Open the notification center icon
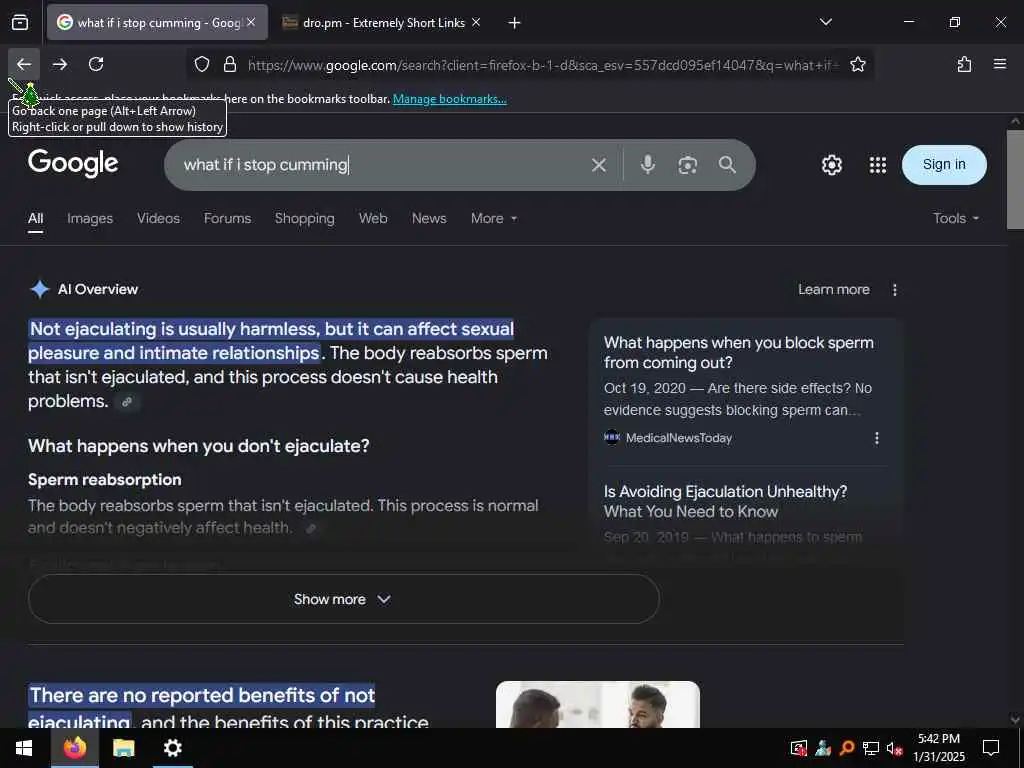The image size is (1024, 768). (x=991, y=748)
